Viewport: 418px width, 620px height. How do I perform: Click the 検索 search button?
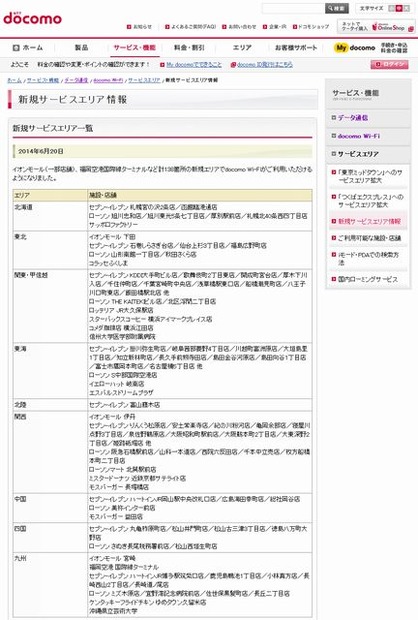click(337, 8)
